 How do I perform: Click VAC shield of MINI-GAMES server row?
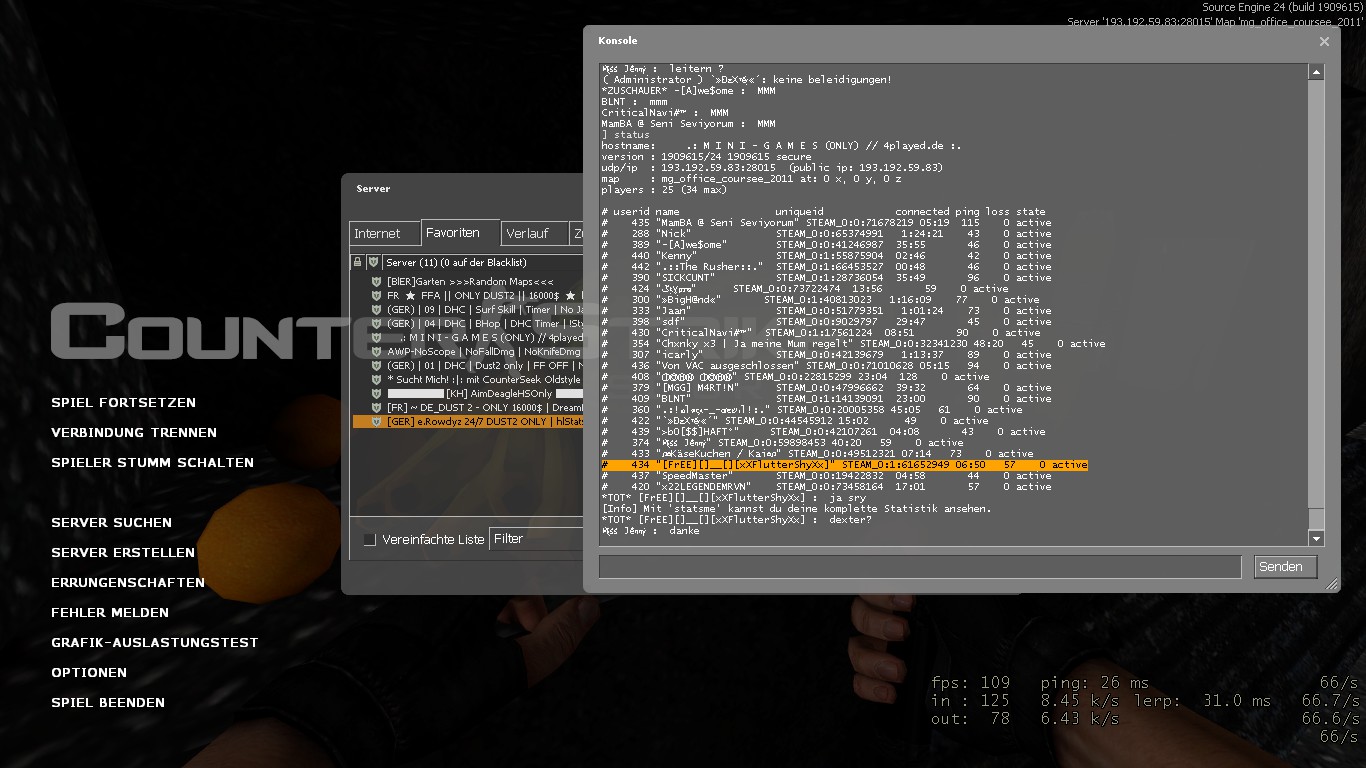[x=377, y=338]
